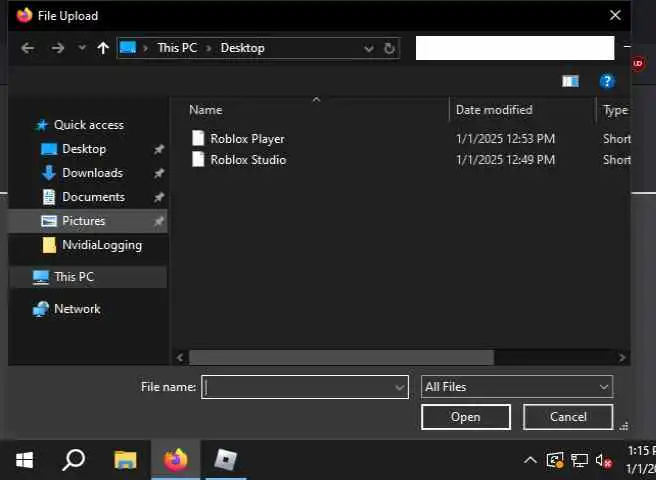656x480 pixels.
Task: Select 'Desktop' in the address breadcrumb
Action: click(242, 48)
